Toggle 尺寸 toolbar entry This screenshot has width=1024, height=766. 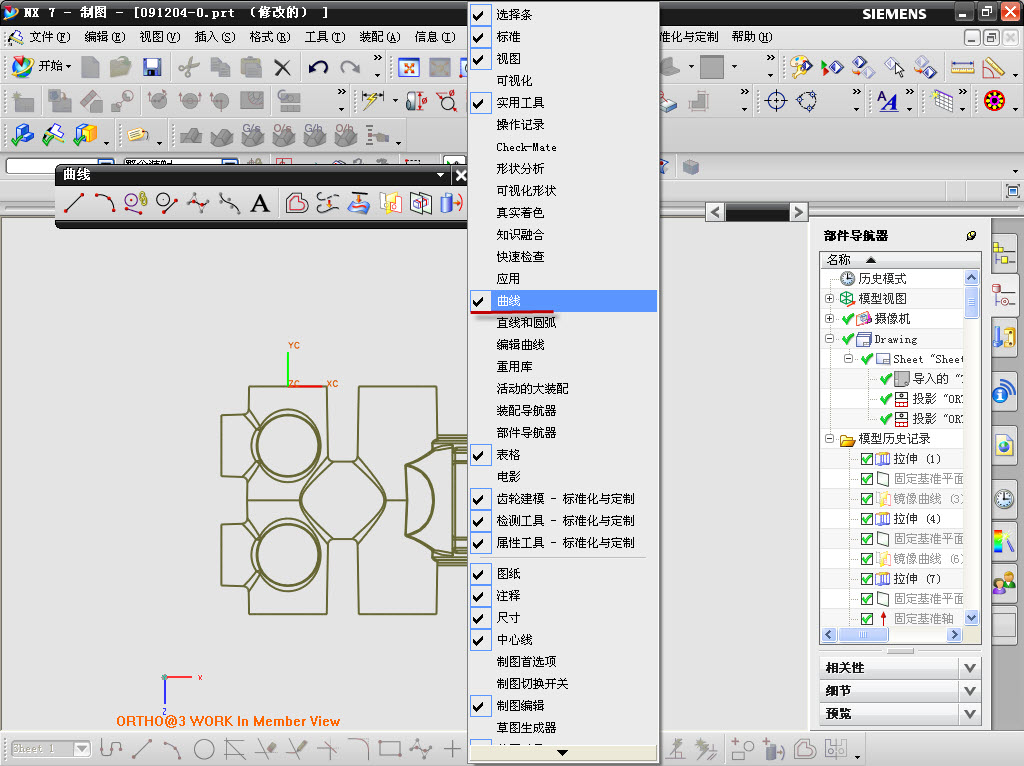(x=563, y=618)
